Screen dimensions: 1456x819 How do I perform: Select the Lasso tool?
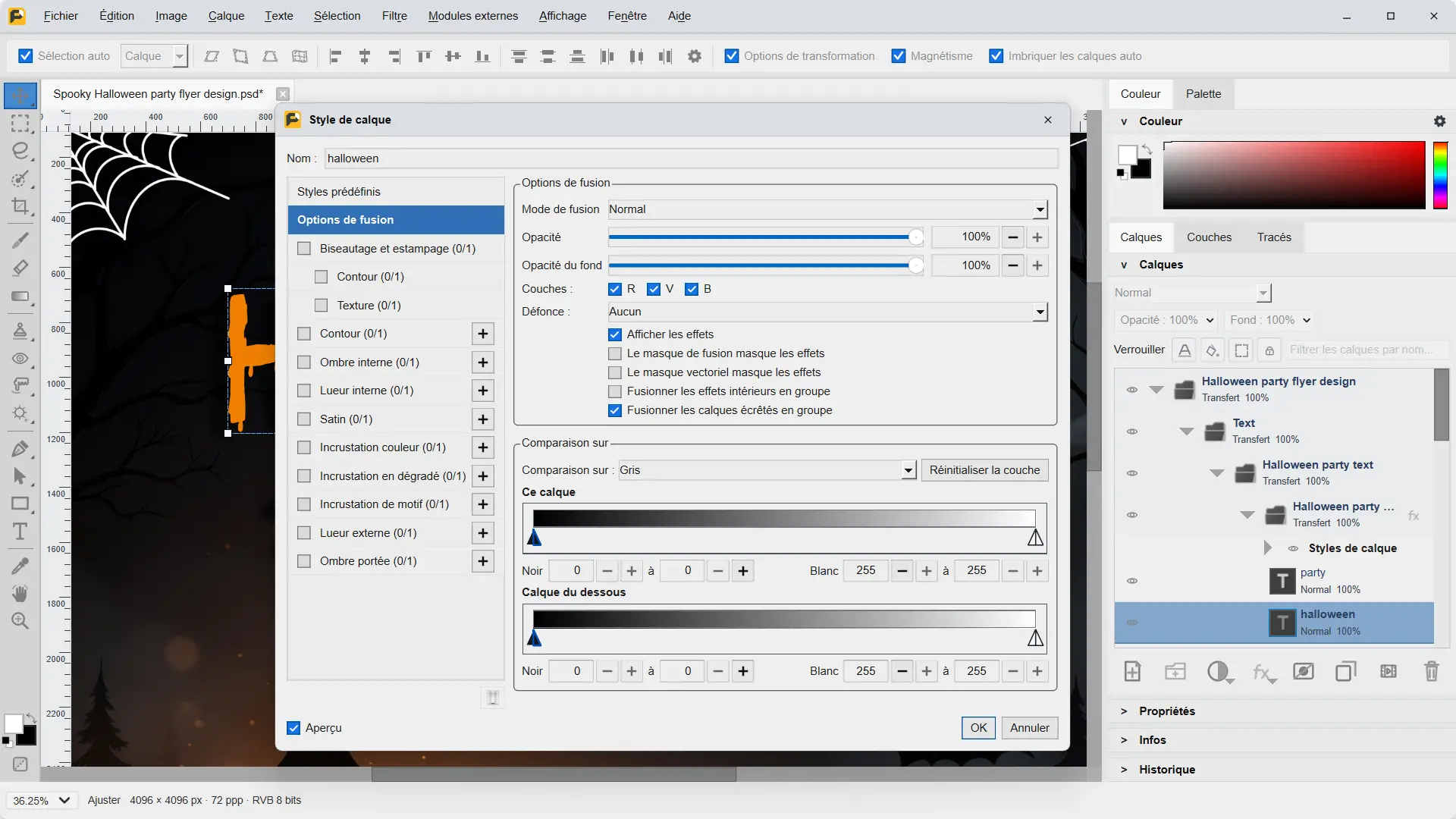click(20, 151)
